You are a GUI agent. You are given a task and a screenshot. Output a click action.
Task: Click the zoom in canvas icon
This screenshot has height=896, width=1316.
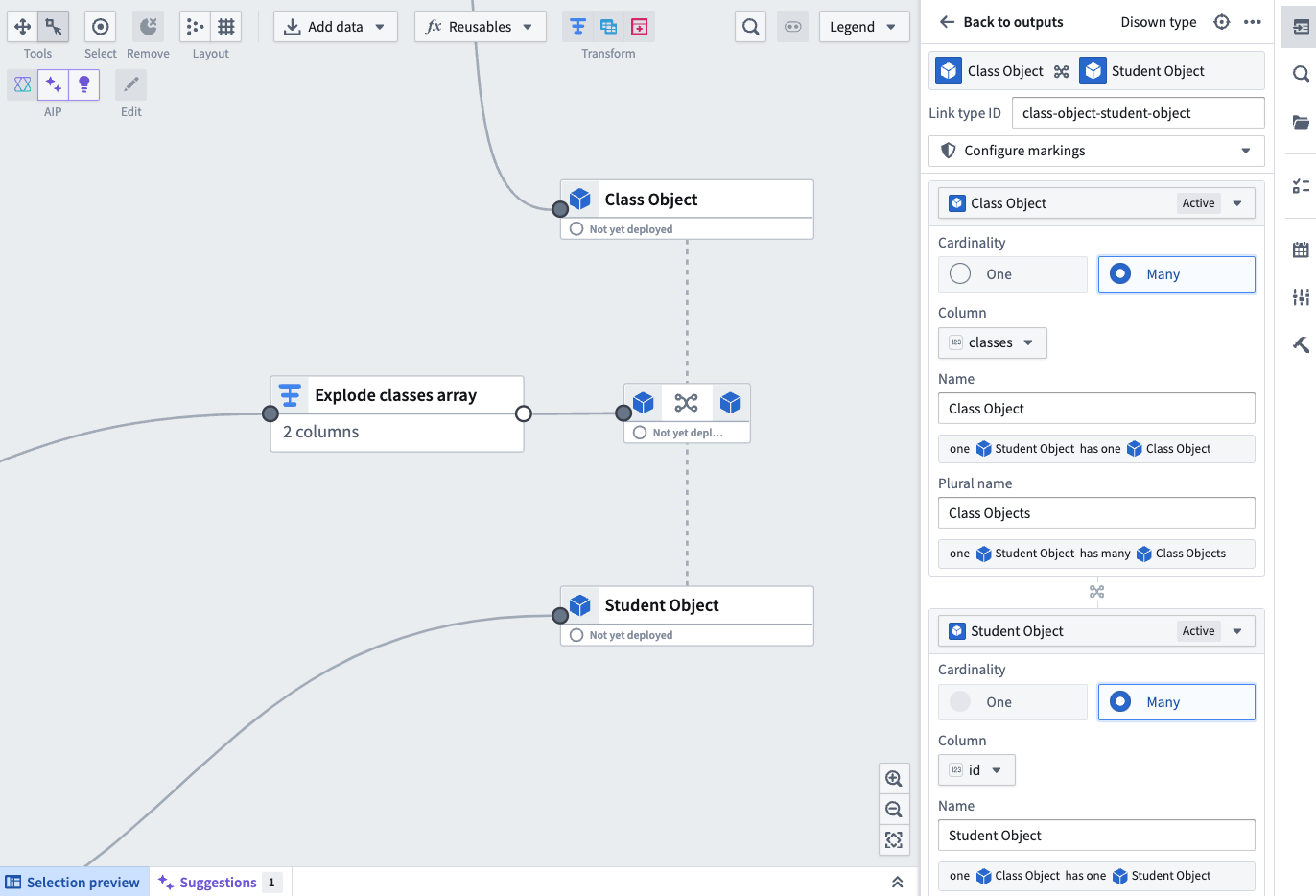894,779
